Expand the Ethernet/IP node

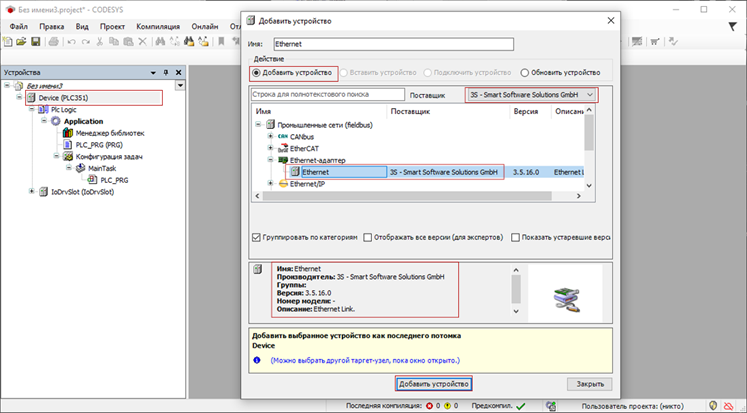(271, 184)
